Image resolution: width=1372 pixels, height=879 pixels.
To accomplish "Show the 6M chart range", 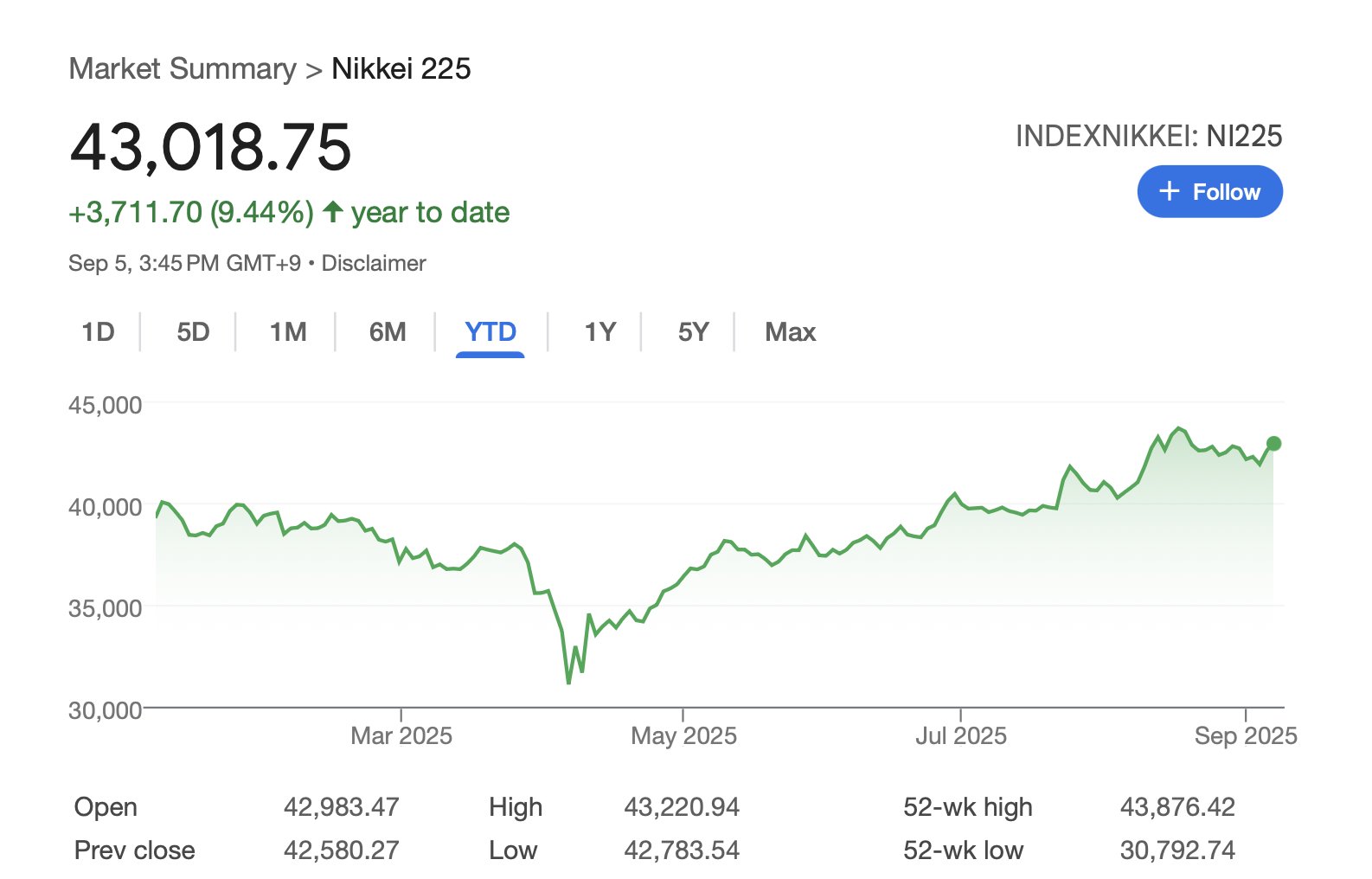I will (x=387, y=332).
